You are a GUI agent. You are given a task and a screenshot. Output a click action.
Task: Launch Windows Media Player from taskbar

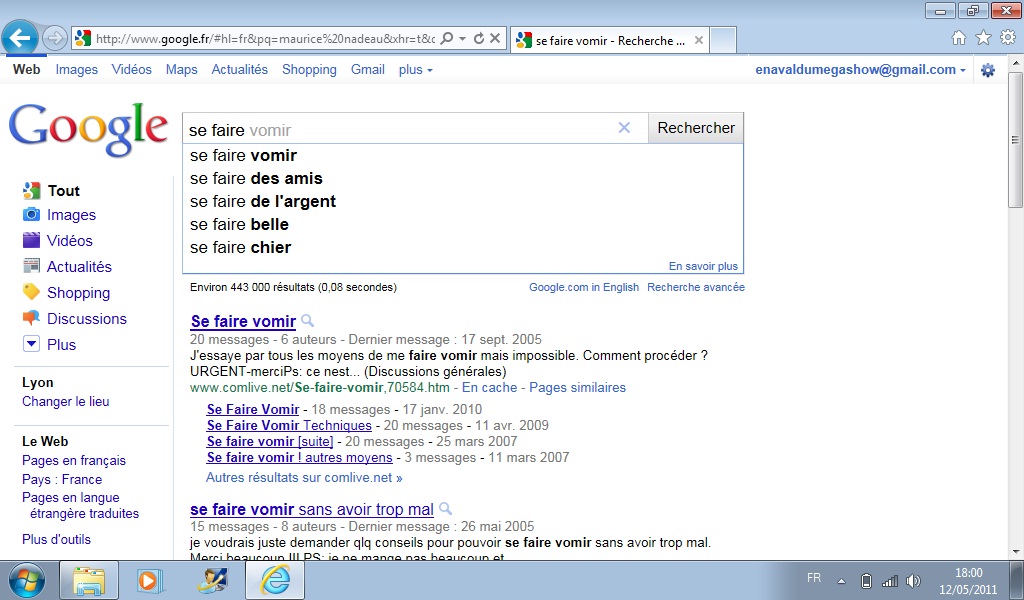click(150, 580)
